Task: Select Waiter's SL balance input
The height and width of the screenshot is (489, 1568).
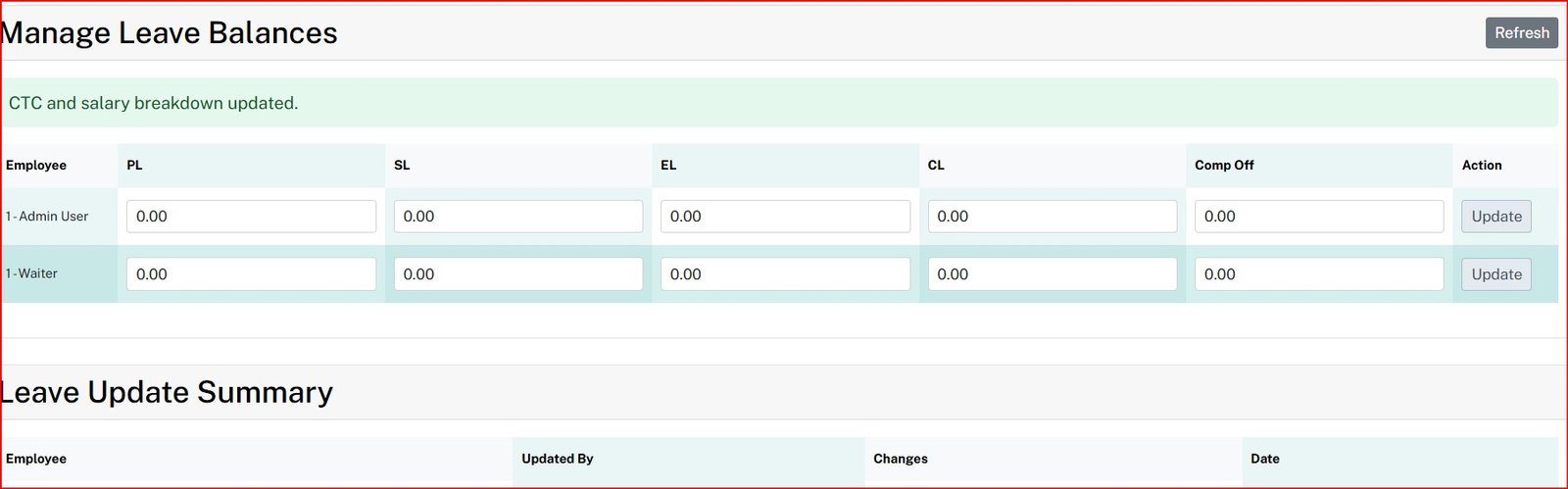Action: pyautogui.click(x=517, y=274)
